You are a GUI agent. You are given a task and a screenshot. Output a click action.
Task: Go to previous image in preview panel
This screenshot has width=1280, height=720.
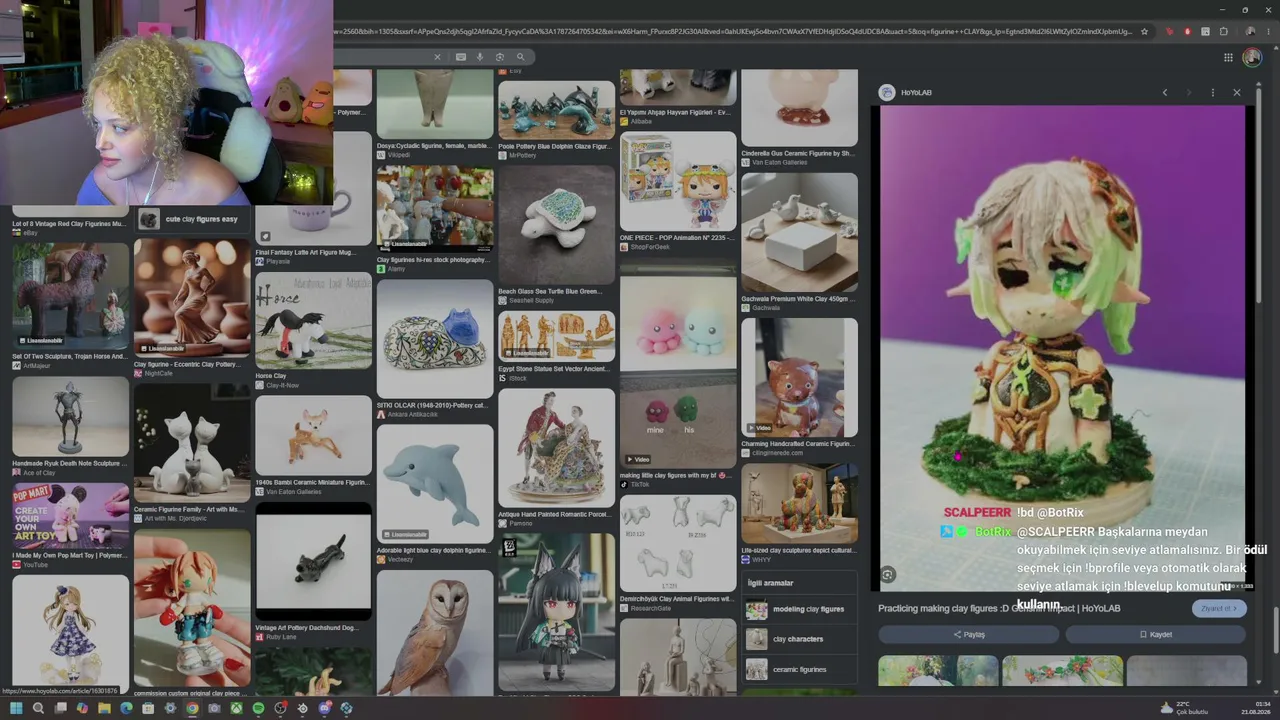(1165, 92)
